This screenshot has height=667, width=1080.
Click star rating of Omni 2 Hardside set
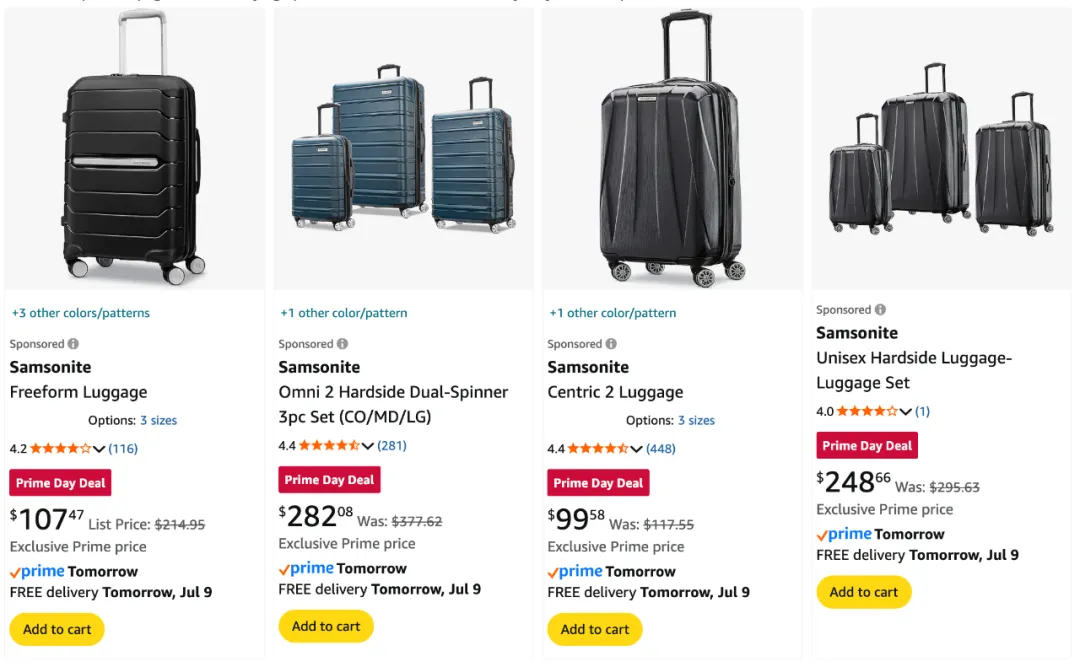click(329, 446)
